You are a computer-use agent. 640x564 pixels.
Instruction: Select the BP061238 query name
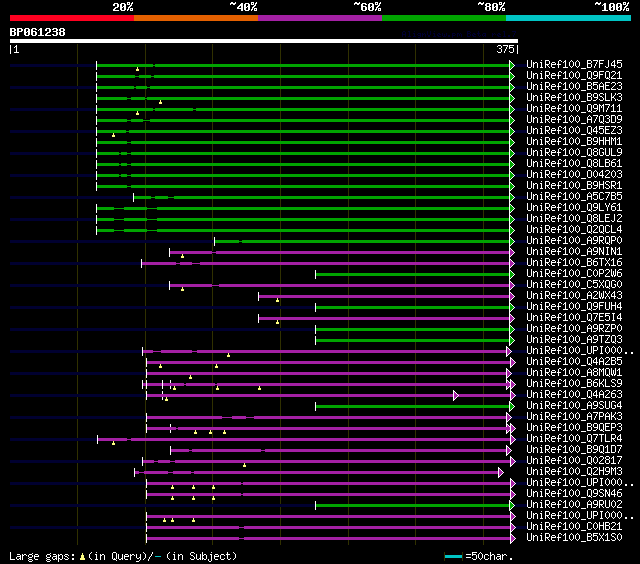(x=38, y=32)
